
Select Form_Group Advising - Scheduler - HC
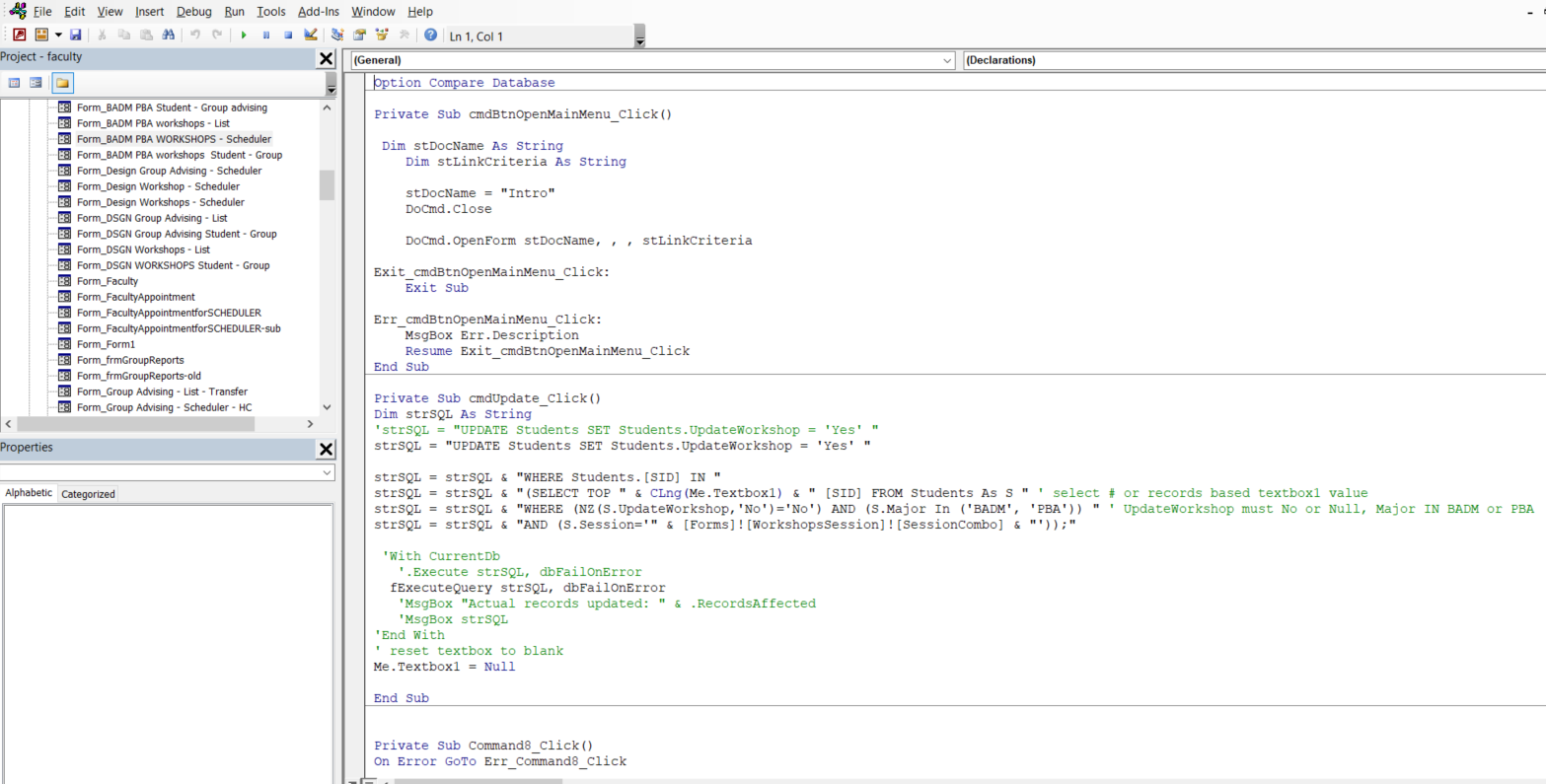164,407
